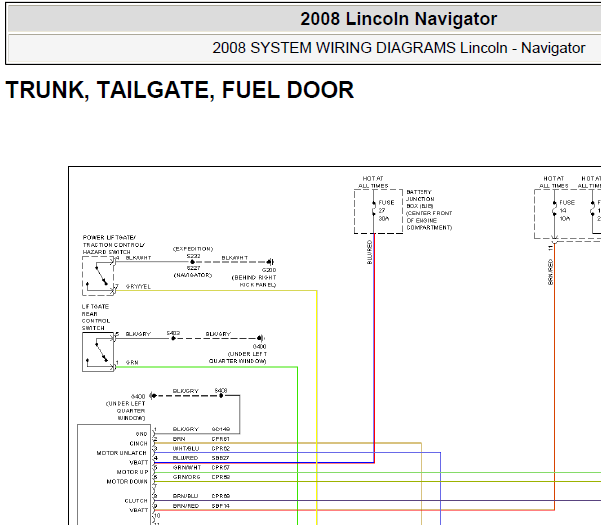Click the 'BRN' wire label at pin 2

179,439
